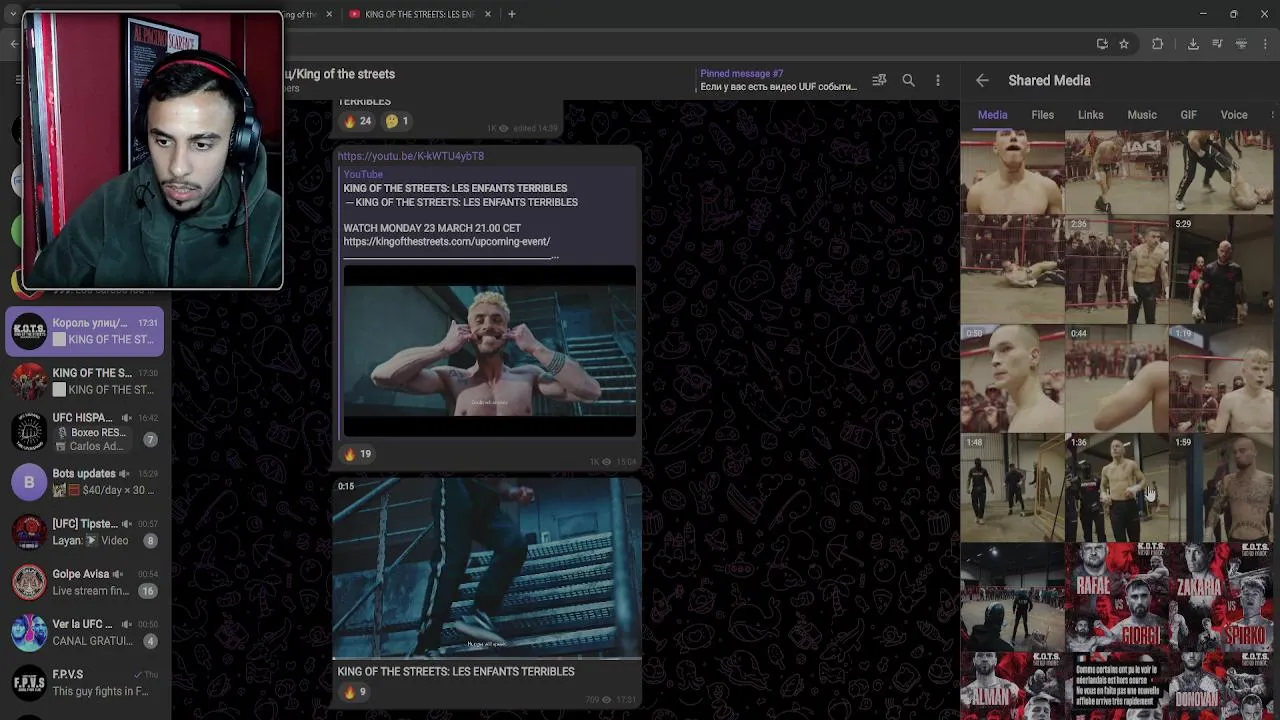This screenshot has height=720, width=1280.
Task: Click unread badge 7 on UFC HISPA
Action: click(x=150, y=440)
